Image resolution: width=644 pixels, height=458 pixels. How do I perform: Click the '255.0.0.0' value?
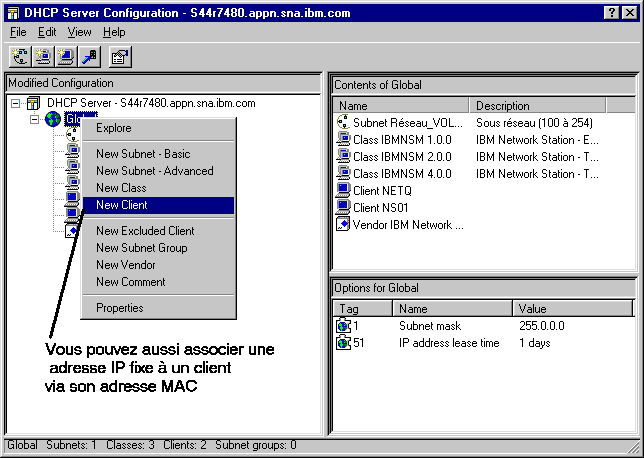[x=542, y=326]
